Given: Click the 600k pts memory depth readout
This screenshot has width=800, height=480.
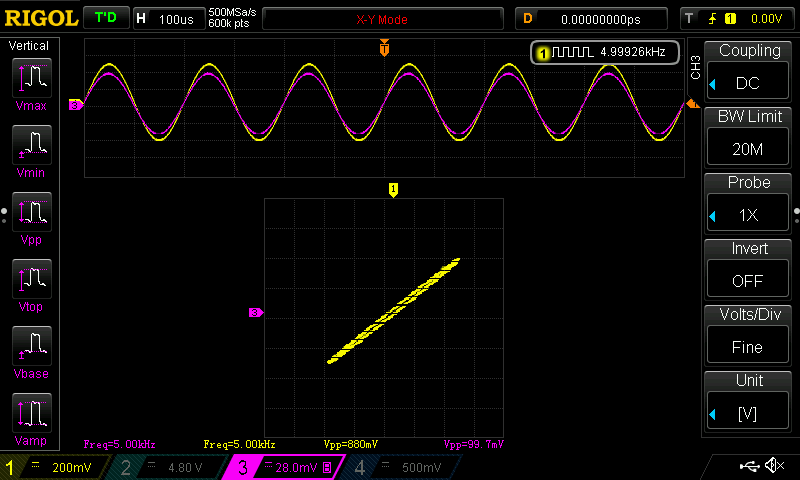Looking at the screenshot, I should click(x=229, y=23).
